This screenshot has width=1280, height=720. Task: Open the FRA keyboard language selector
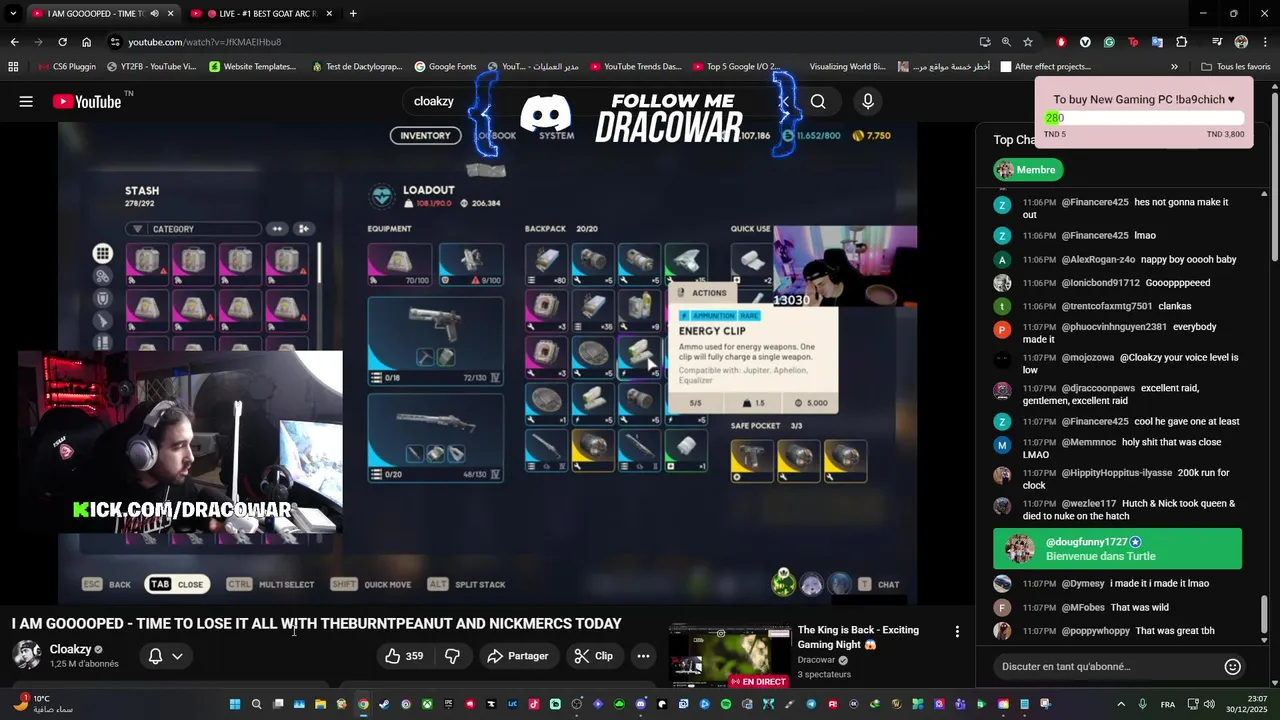coord(1168,704)
